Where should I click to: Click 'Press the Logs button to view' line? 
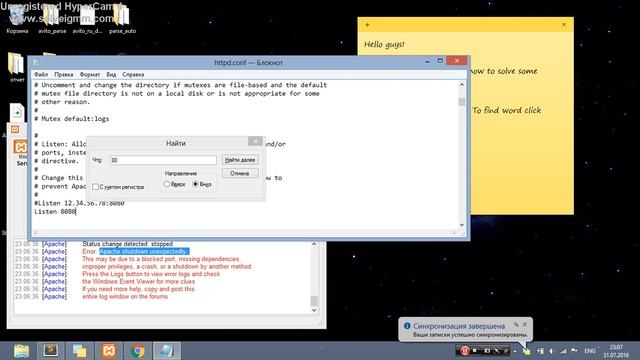[151, 274]
